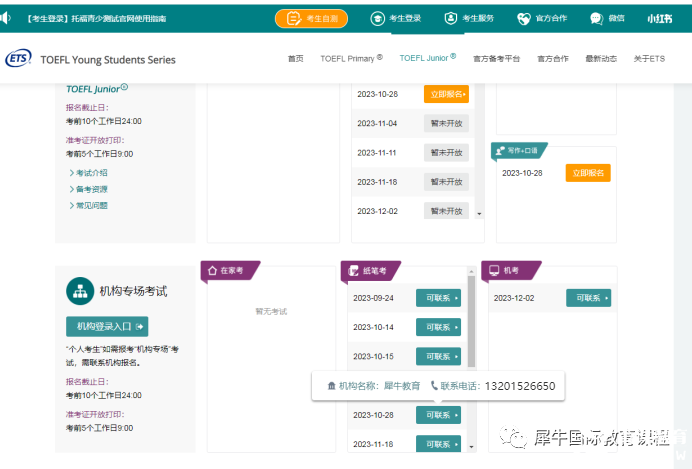Click the 写作+口语 tab icon
Image resolution: width=692 pixels, height=469 pixels.
pyautogui.click(x=500, y=151)
